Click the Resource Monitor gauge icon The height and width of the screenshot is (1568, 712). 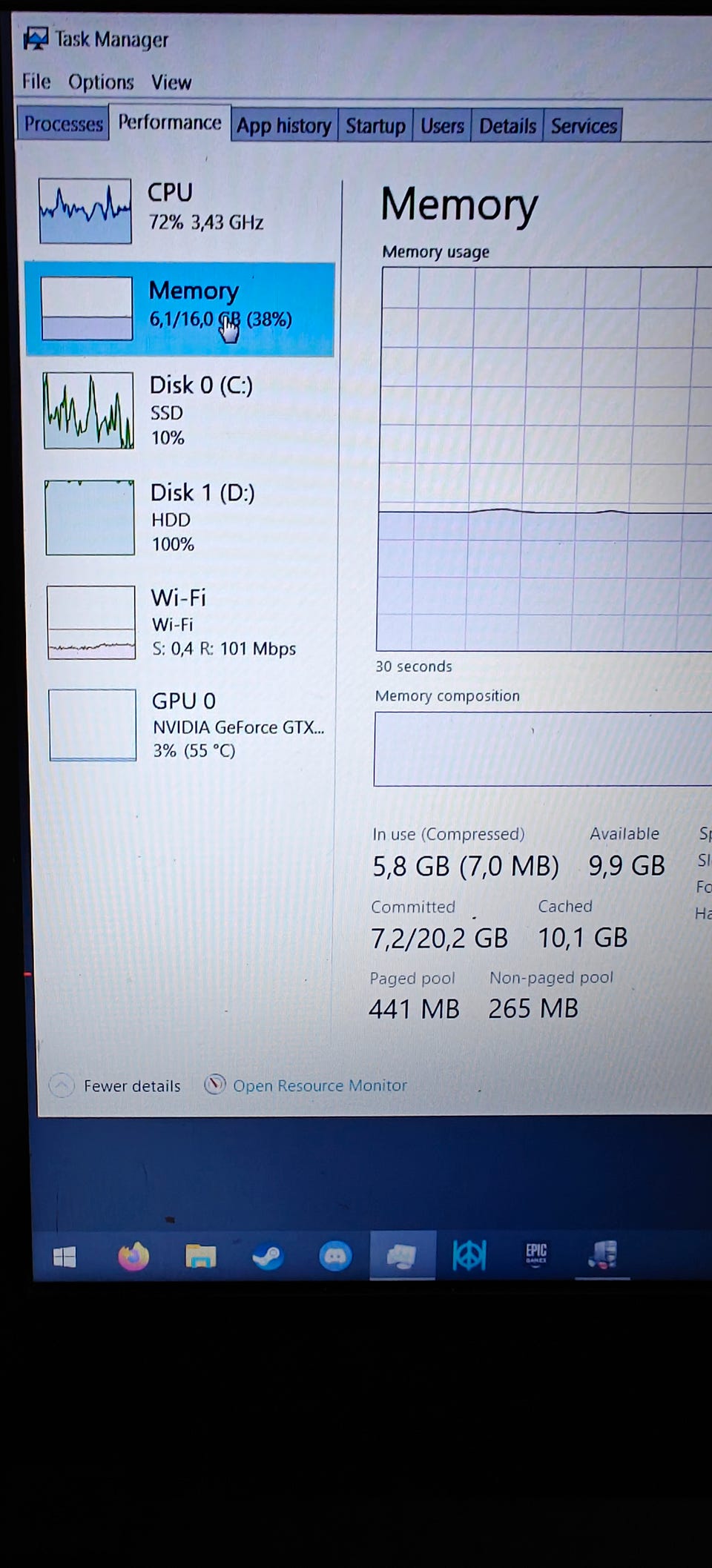[x=214, y=1085]
